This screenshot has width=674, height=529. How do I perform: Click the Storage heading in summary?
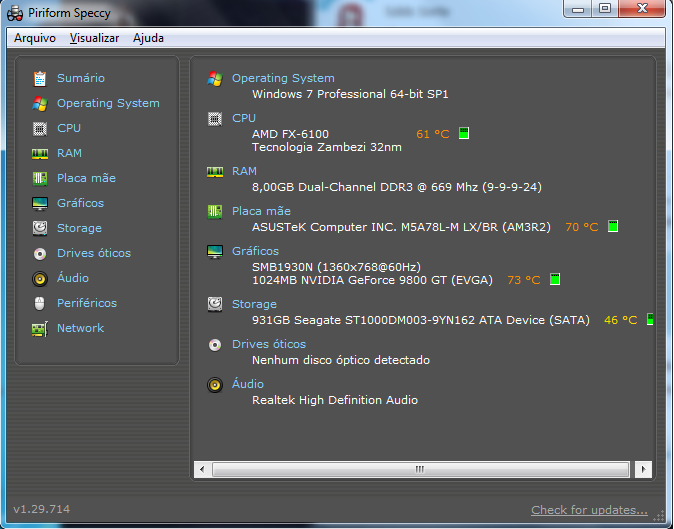[x=254, y=304]
